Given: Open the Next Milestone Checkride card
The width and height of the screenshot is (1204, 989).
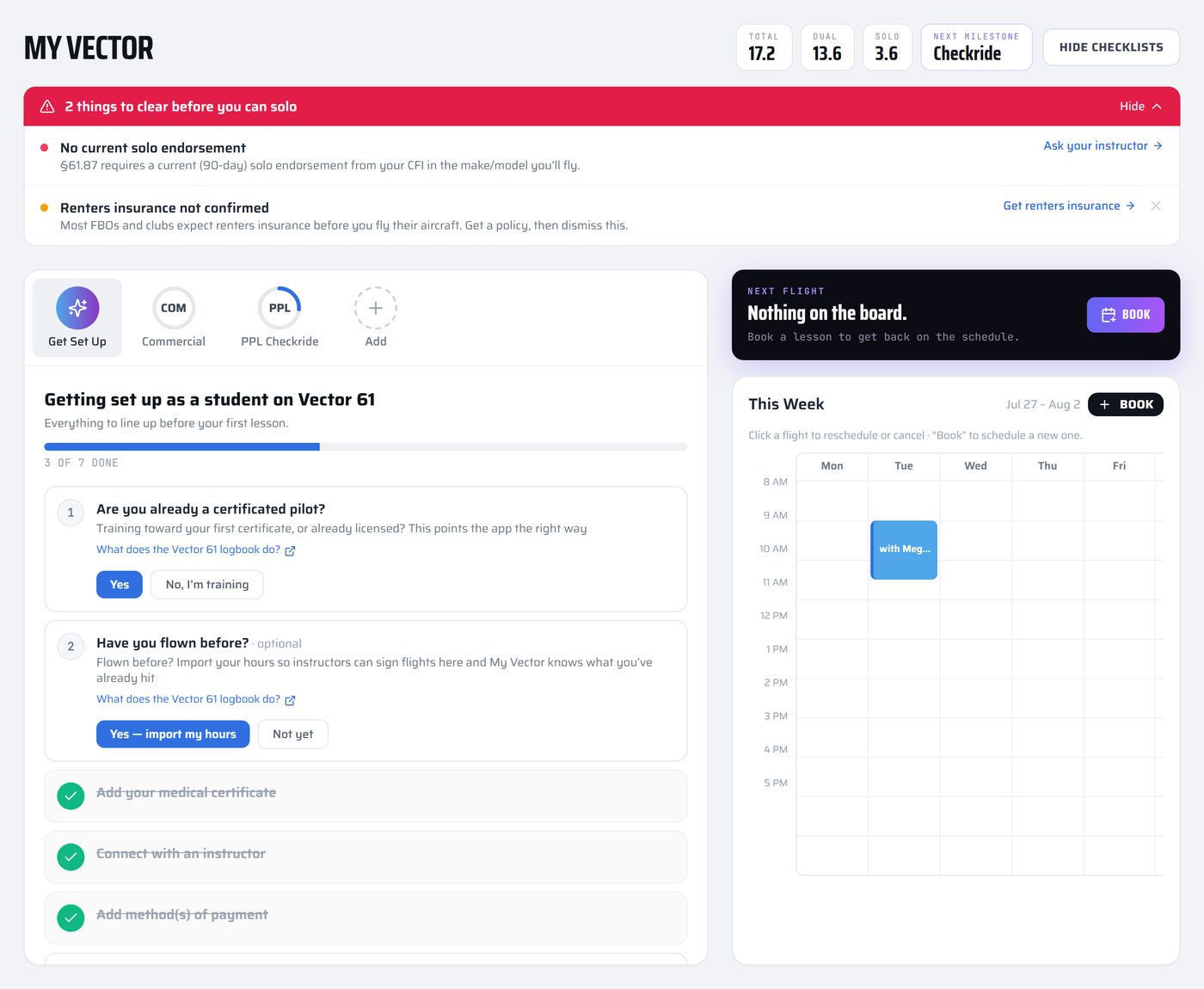Looking at the screenshot, I should pos(976,47).
